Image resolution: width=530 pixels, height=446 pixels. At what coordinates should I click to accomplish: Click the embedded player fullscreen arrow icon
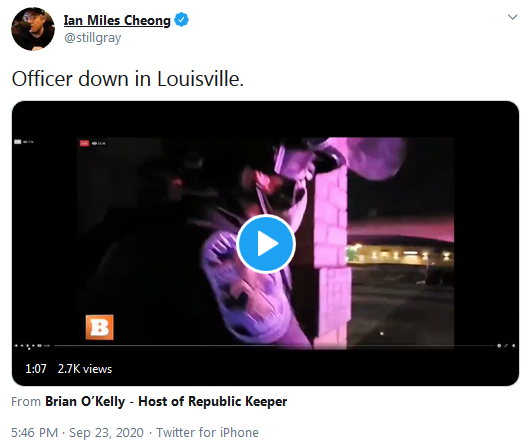point(506,346)
